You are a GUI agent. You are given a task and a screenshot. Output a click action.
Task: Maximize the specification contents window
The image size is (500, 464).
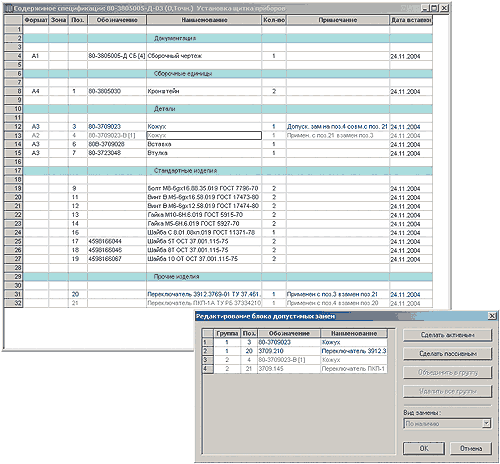[434, 8]
